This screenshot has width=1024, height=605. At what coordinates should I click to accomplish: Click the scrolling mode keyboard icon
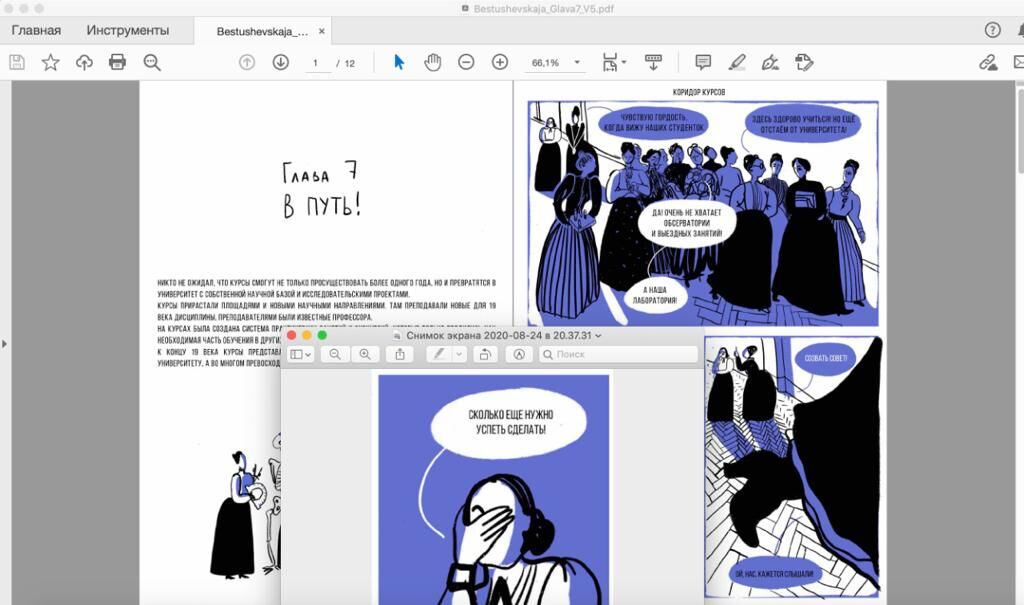(x=653, y=62)
